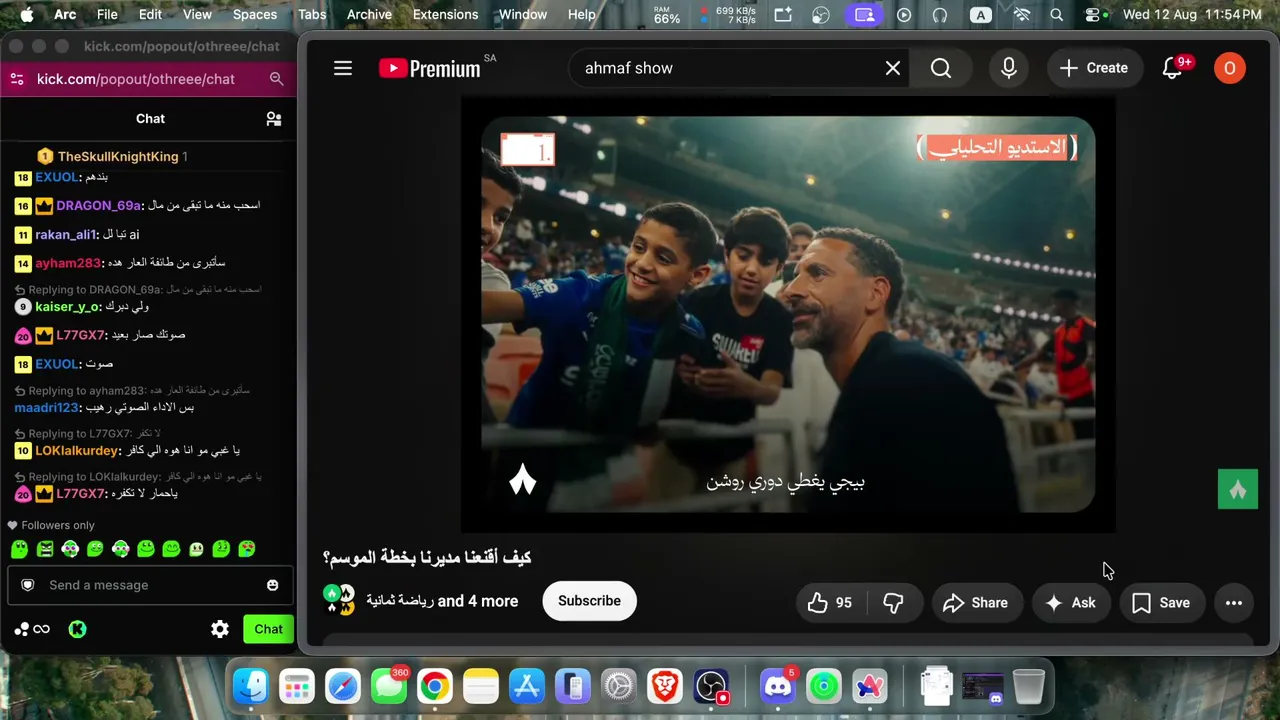Open the emoji picker in chat input
Image resolution: width=1280 pixels, height=720 pixels.
click(x=272, y=585)
